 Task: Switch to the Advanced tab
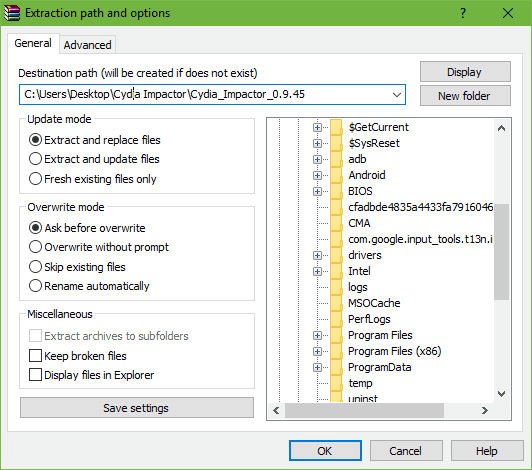coord(88,45)
